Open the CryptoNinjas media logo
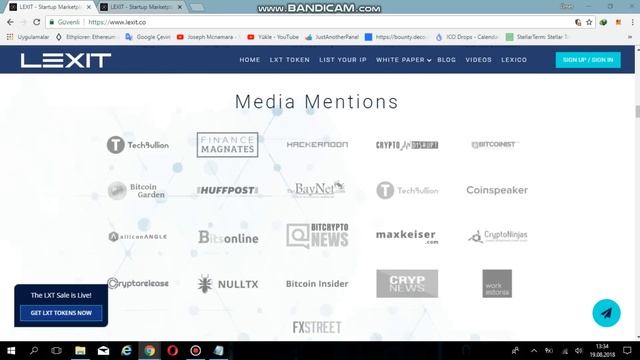The width and height of the screenshot is (640, 360). (498, 236)
